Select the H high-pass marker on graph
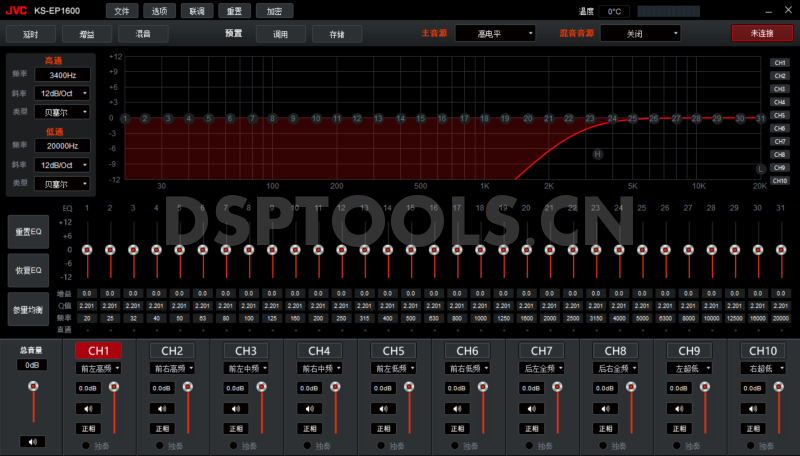The height and width of the screenshot is (456, 800). tap(598, 154)
